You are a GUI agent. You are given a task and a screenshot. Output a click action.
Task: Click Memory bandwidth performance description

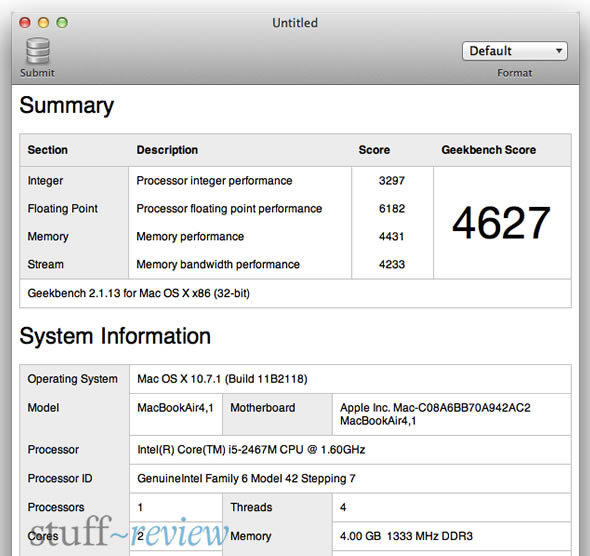tap(218, 264)
